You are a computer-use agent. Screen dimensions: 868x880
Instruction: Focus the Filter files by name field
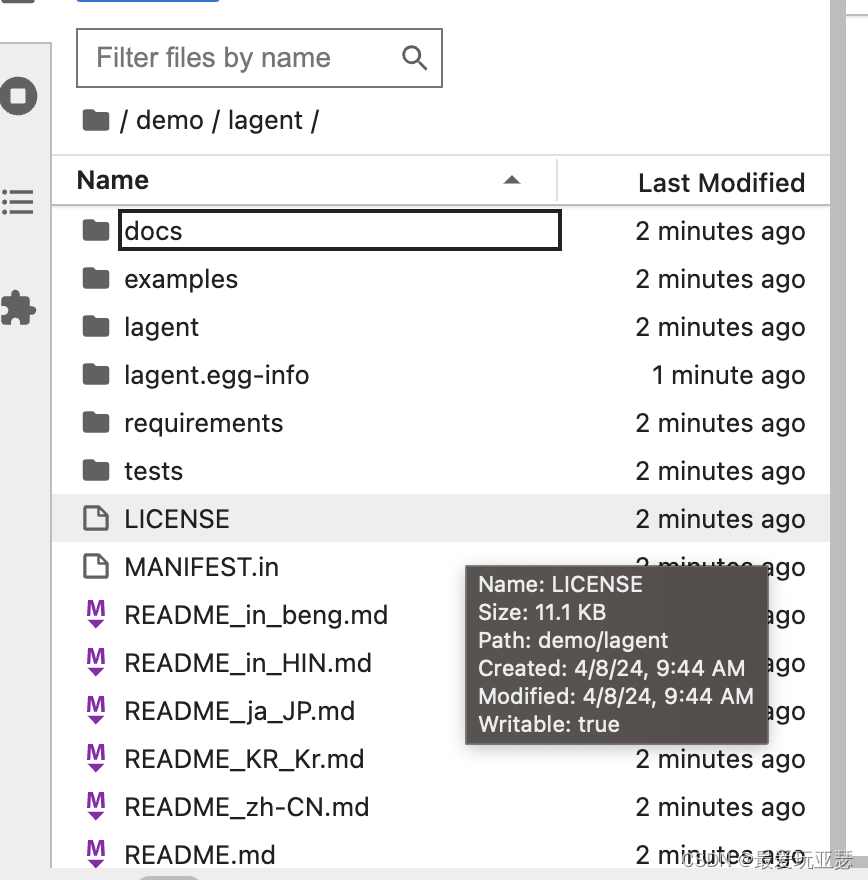[259, 58]
